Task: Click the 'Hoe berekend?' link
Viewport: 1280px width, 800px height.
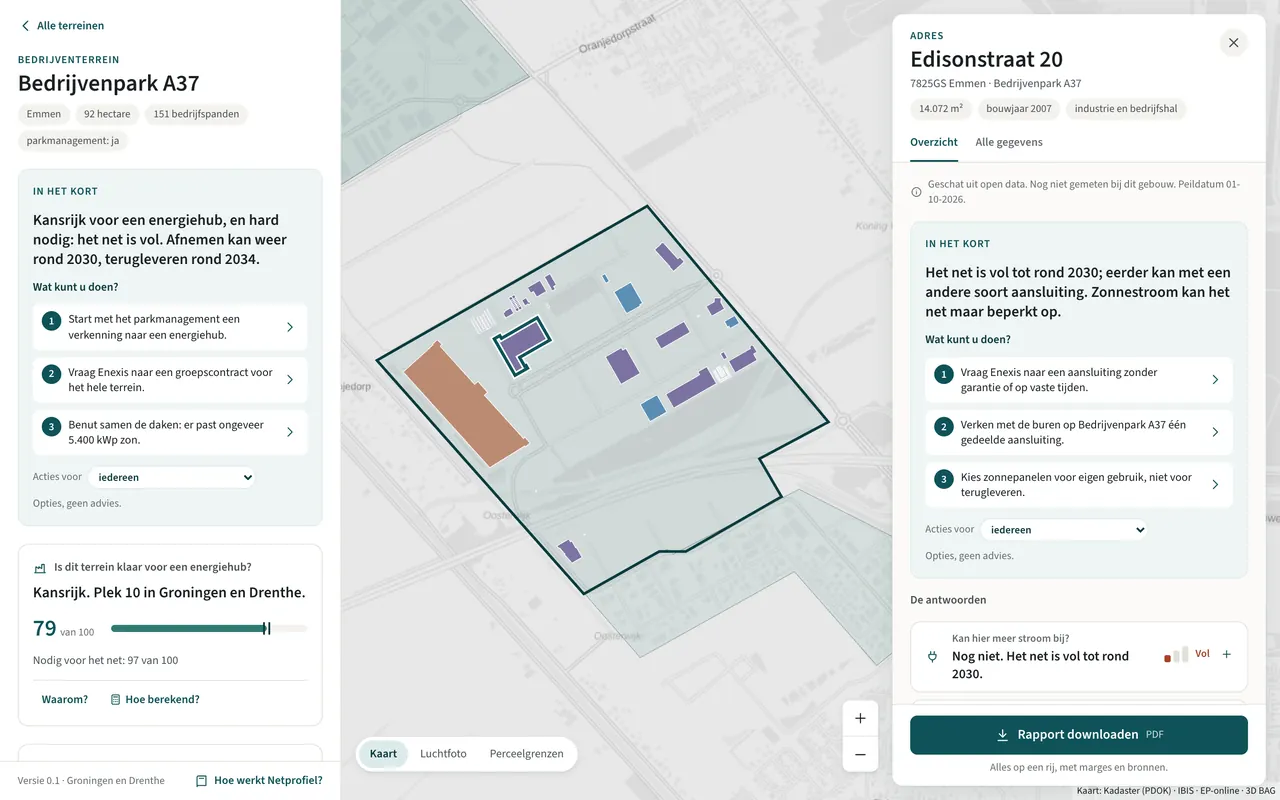Action: click(x=155, y=700)
